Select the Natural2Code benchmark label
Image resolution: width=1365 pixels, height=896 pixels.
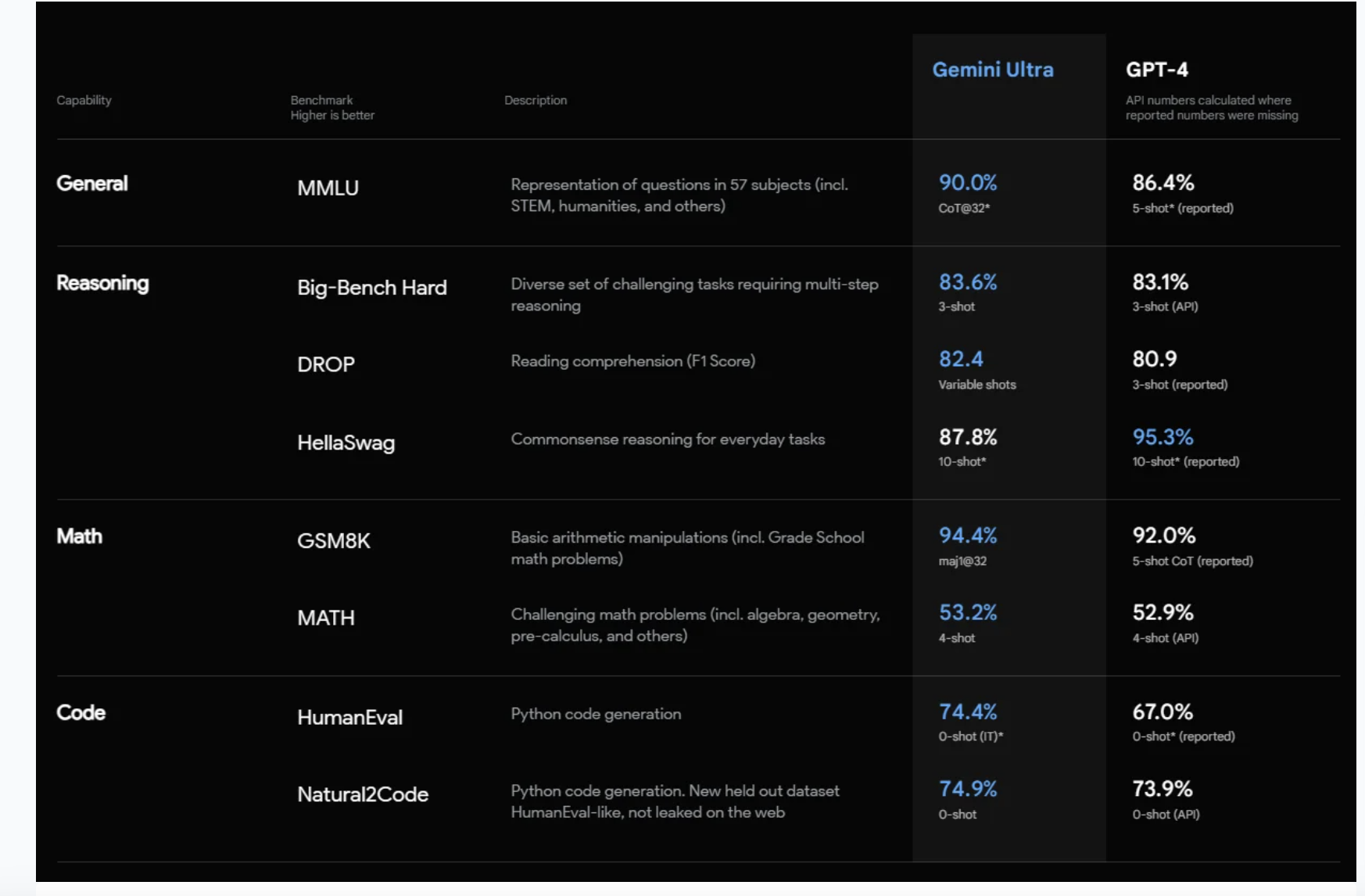pos(363,794)
